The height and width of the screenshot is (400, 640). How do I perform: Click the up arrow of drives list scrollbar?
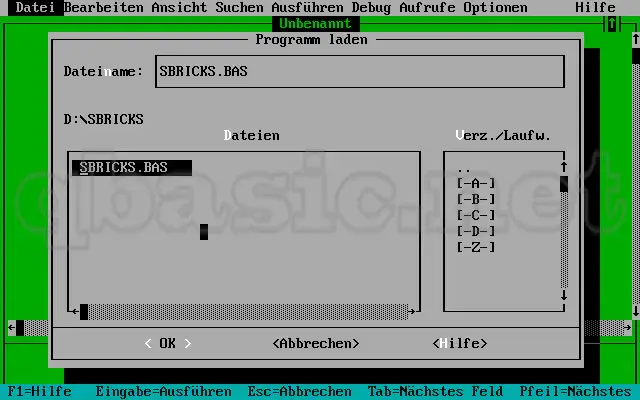[564, 167]
